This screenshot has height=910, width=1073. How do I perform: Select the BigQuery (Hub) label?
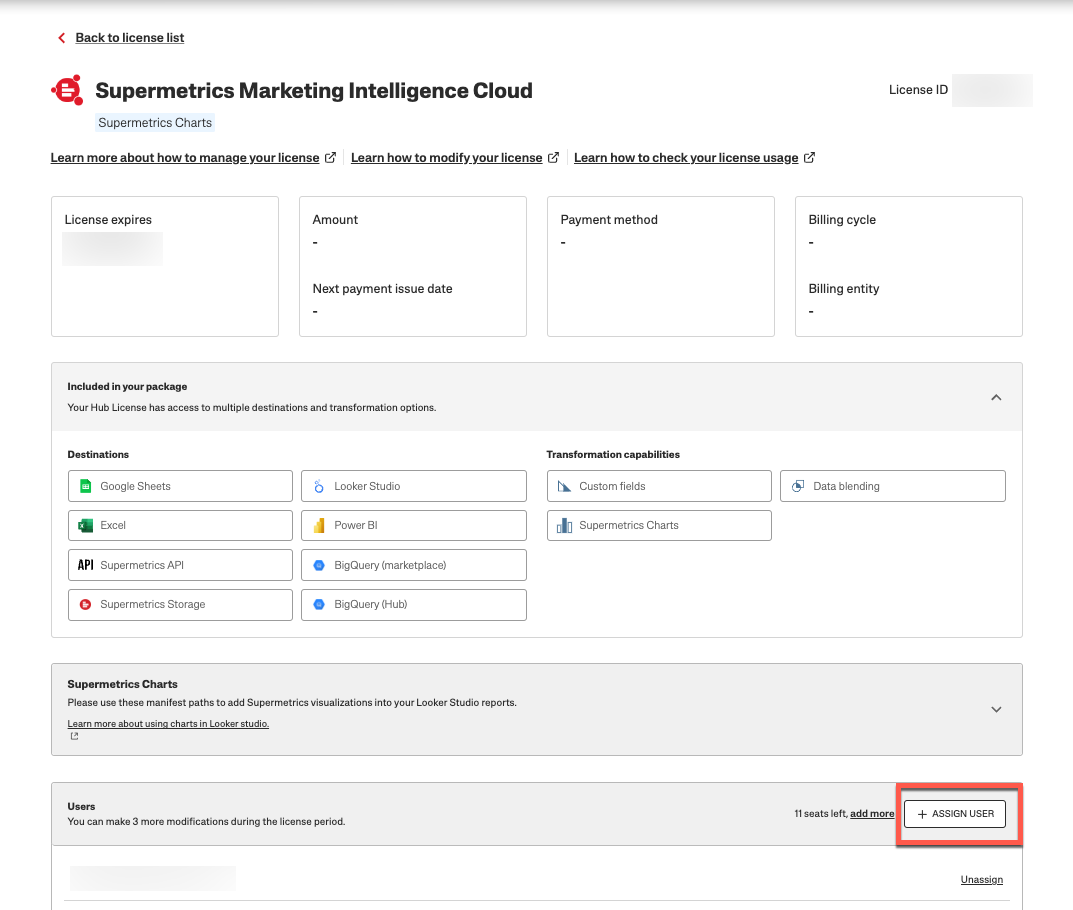point(371,605)
